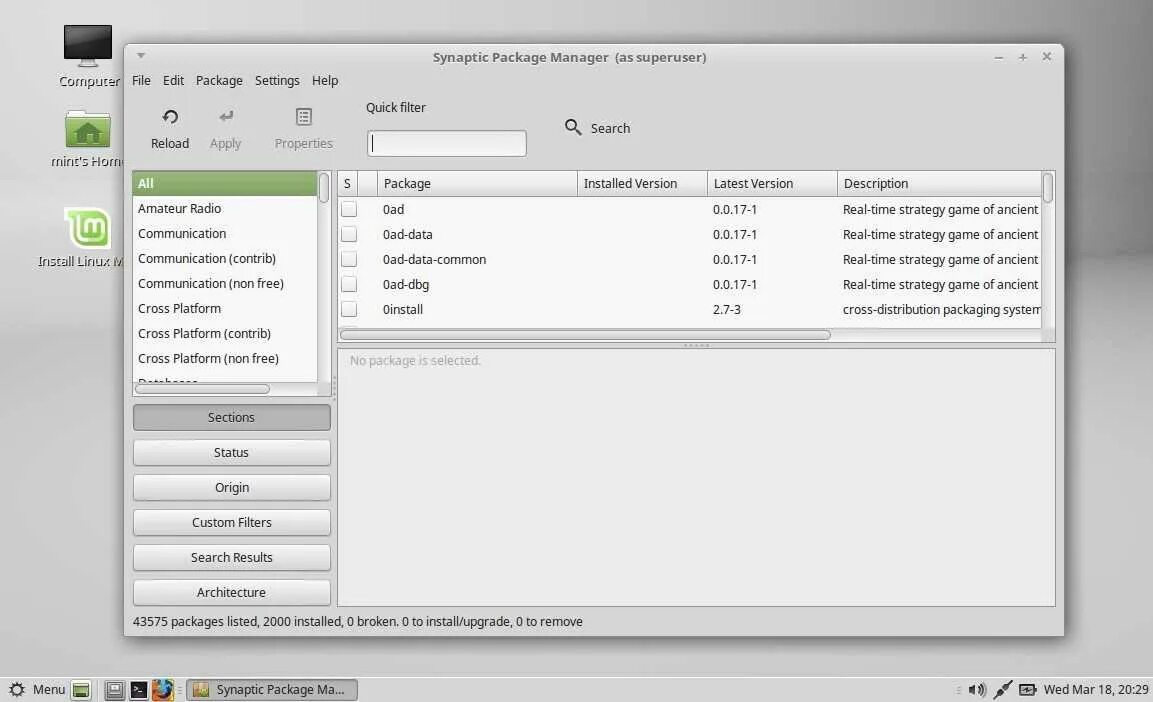Click inside the Quick filter text field
Image resolution: width=1153 pixels, height=702 pixels.
coord(447,143)
